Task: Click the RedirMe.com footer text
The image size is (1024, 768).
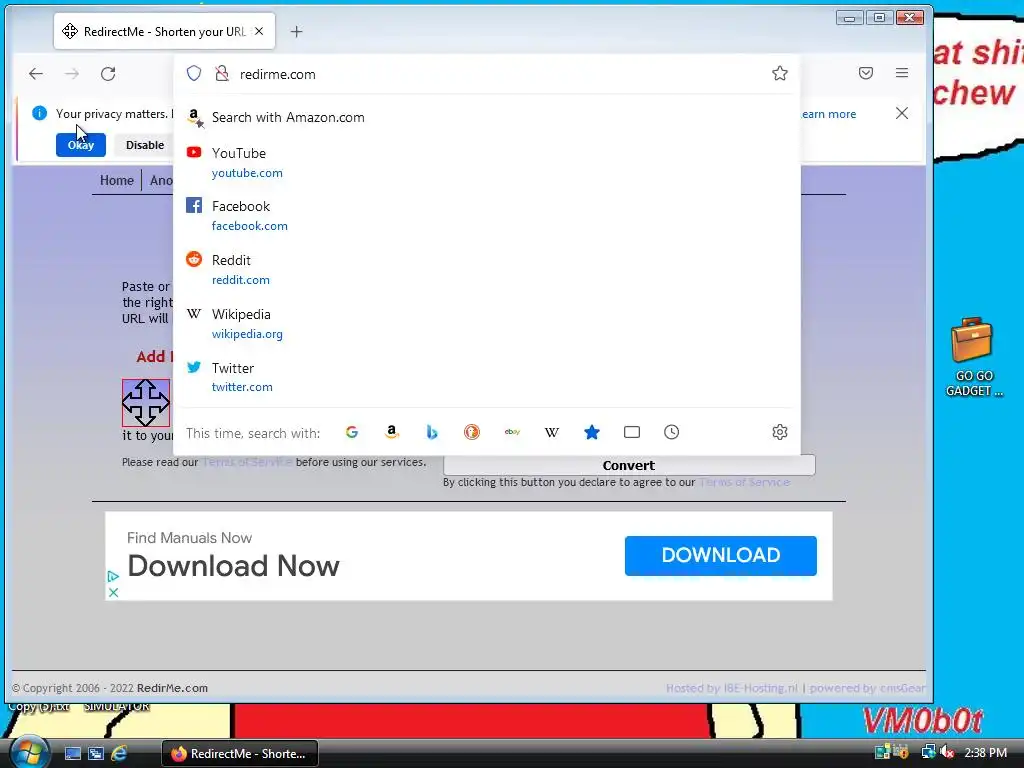Action: tap(172, 688)
